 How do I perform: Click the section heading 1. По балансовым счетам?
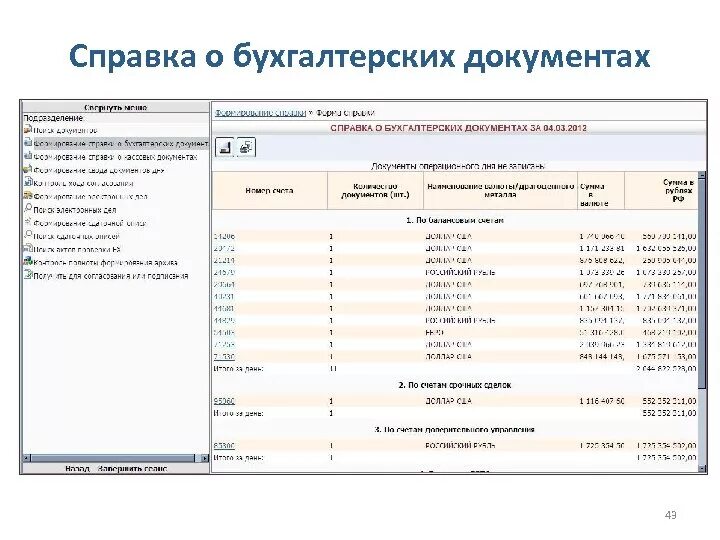click(x=455, y=220)
